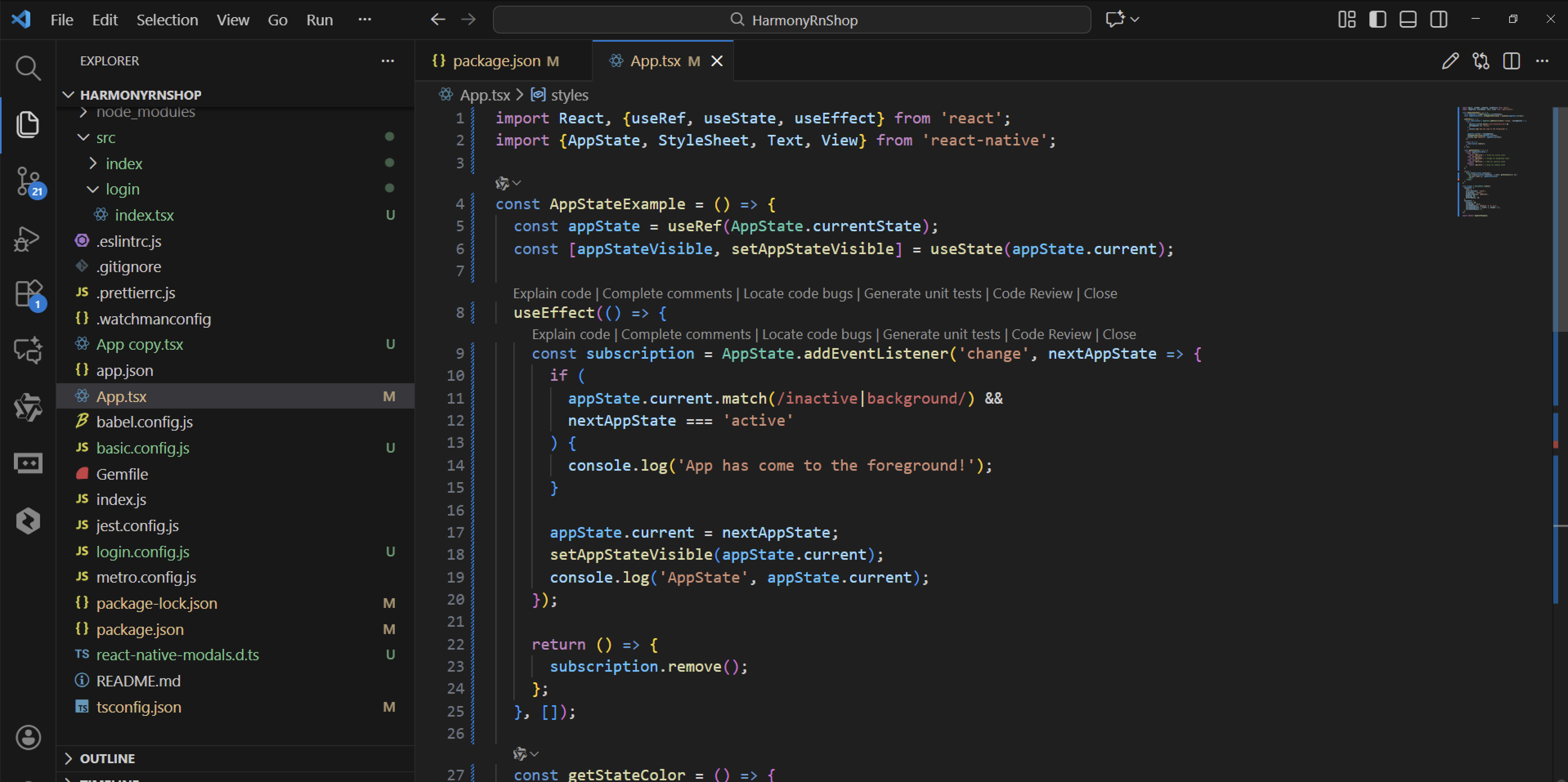Toggle the Primary Side Bar visibility
Viewport: 1568px width, 782px height.
coord(1378,20)
